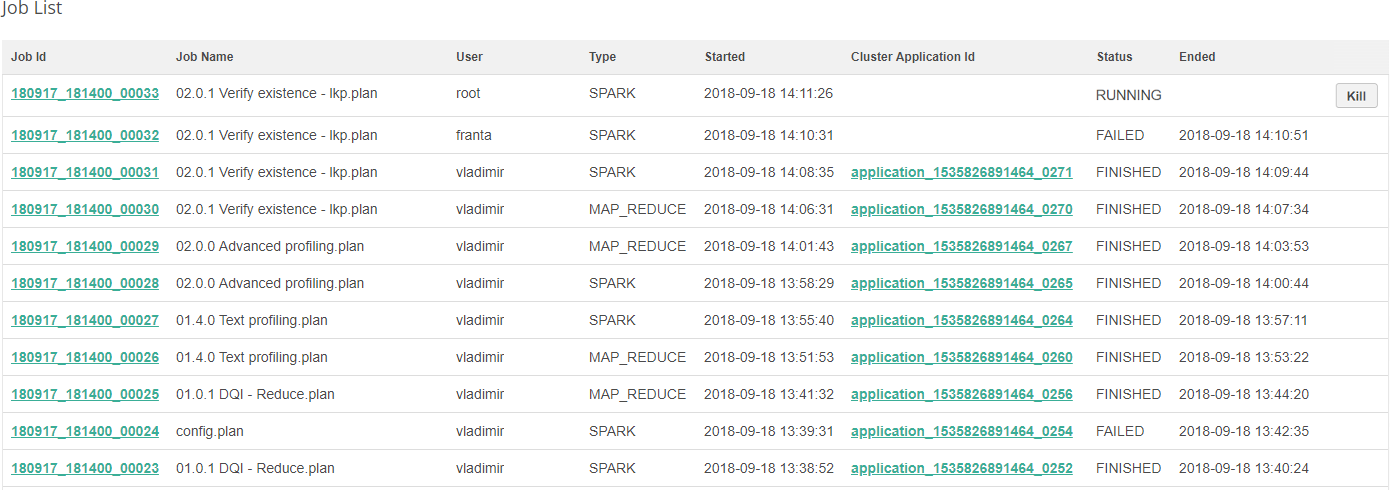View job 180917_181400_00027 details

pyautogui.click(x=85, y=320)
